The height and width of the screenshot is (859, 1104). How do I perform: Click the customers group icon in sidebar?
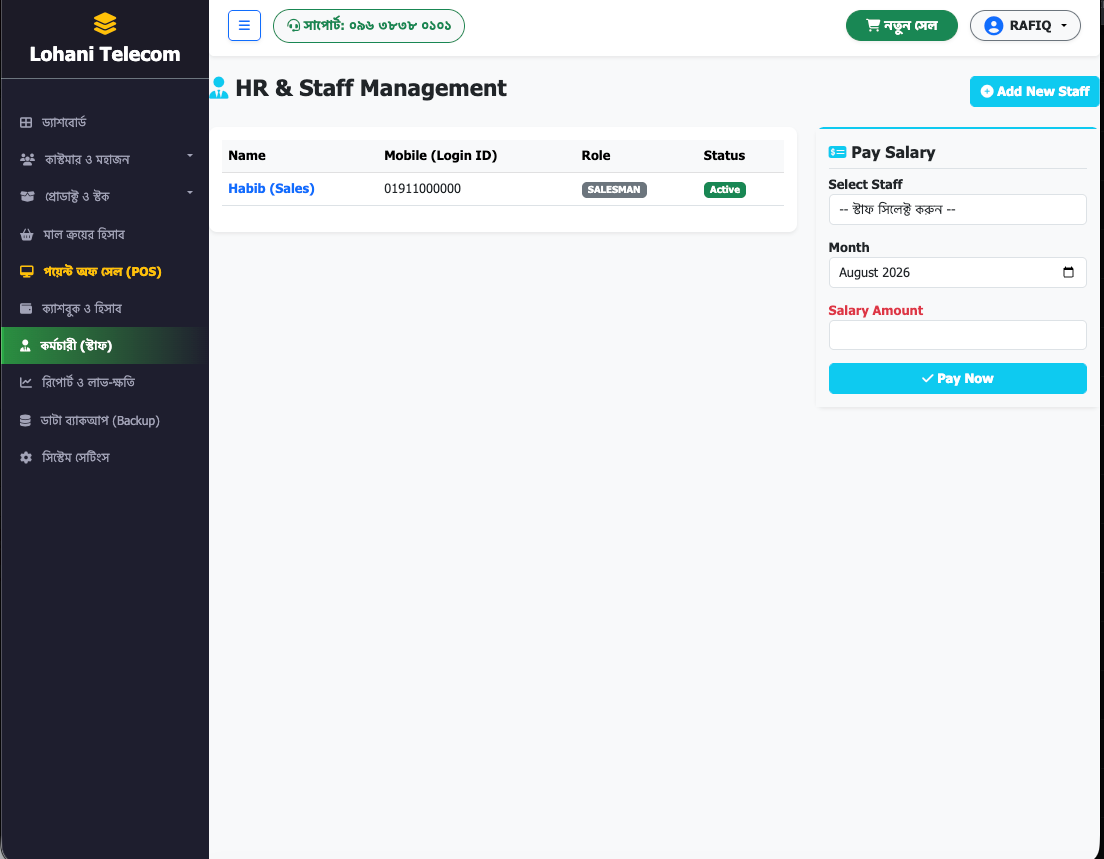coord(27,159)
